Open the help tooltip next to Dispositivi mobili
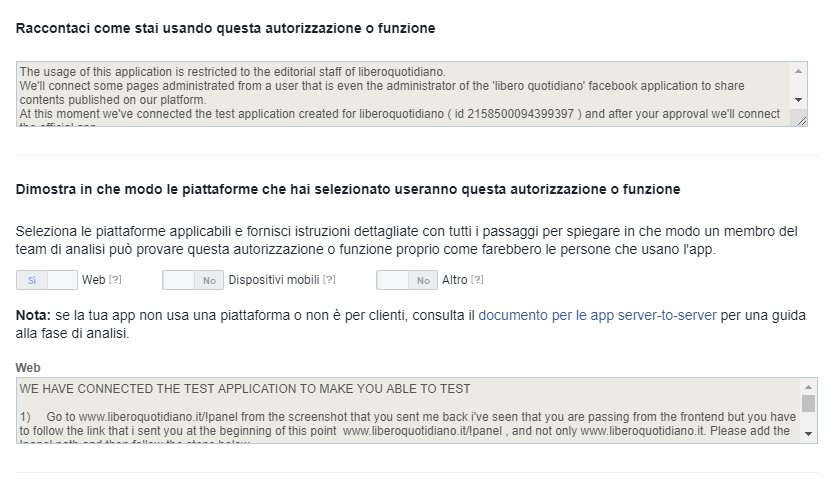The height and width of the screenshot is (479, 840). click(x=329, y=281)
